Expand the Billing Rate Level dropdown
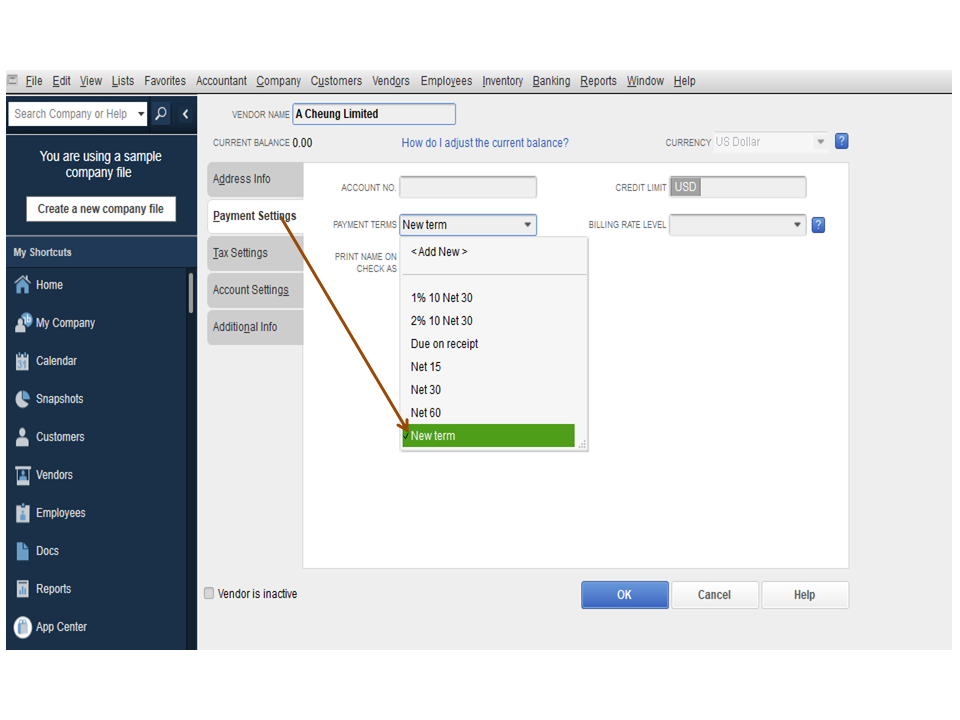Image resolution: width=960 pixels, height=720 pixels. click(797, 225)
